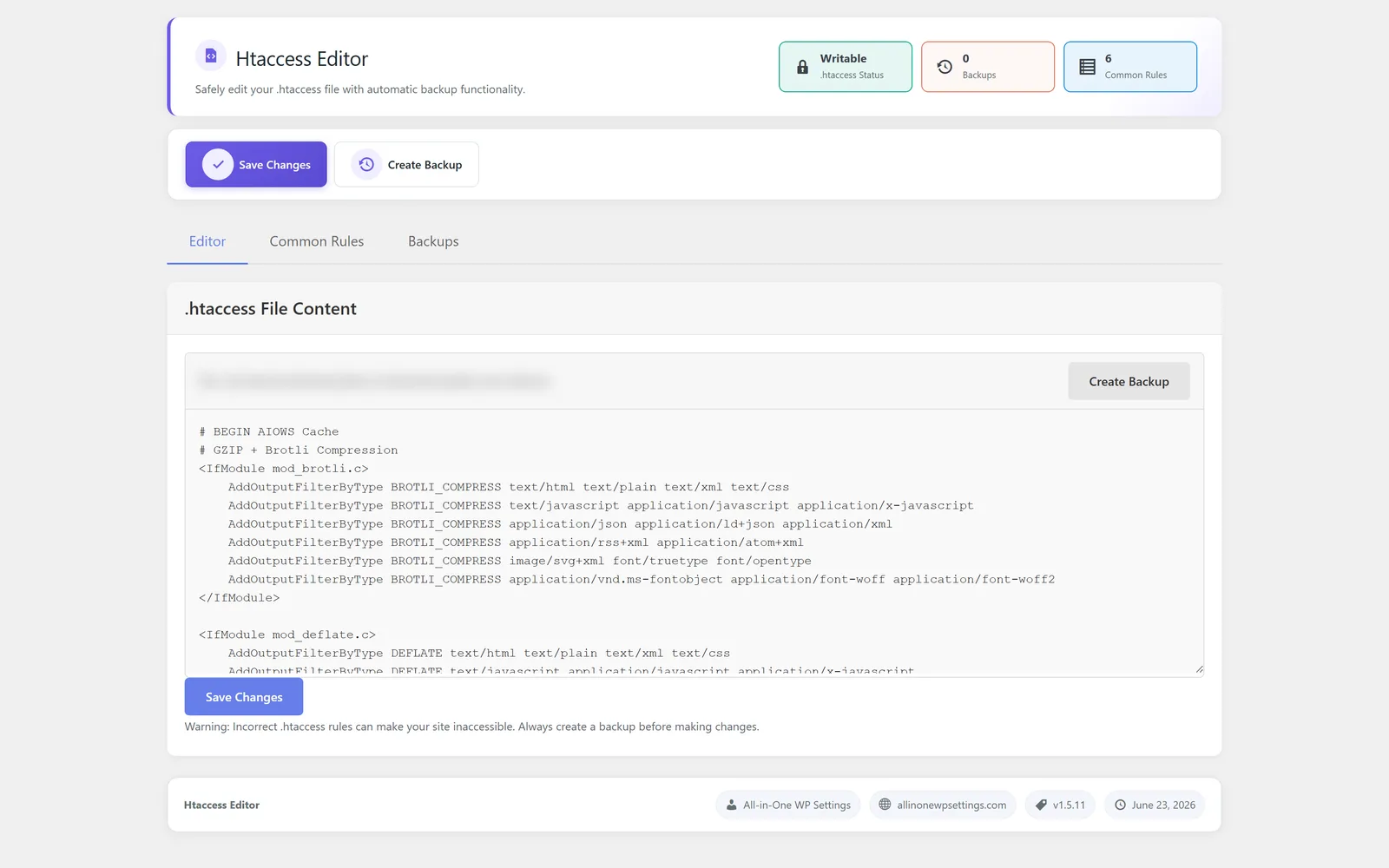Image resolution: width=1389 pixels, height=868 pixels.
Task: Click the Htaccess Editor file icon in header
Action: click(211, 56)
